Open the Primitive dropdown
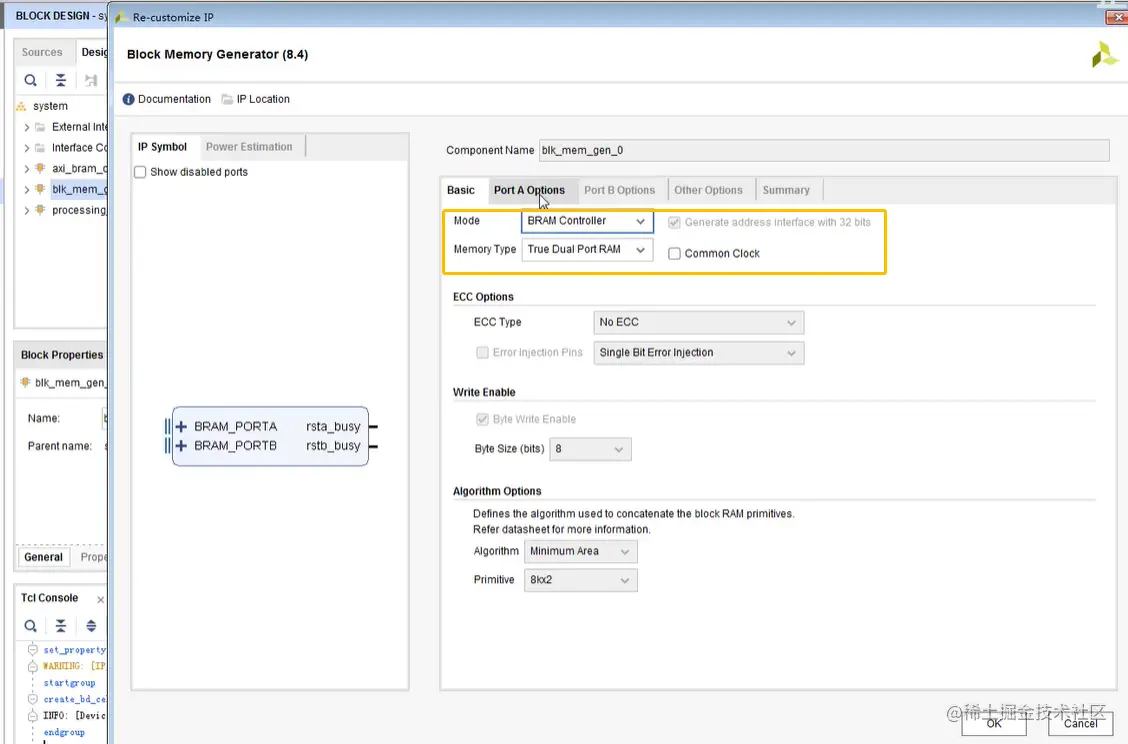This screenshot has height=744, width=1128. point(581,580)
